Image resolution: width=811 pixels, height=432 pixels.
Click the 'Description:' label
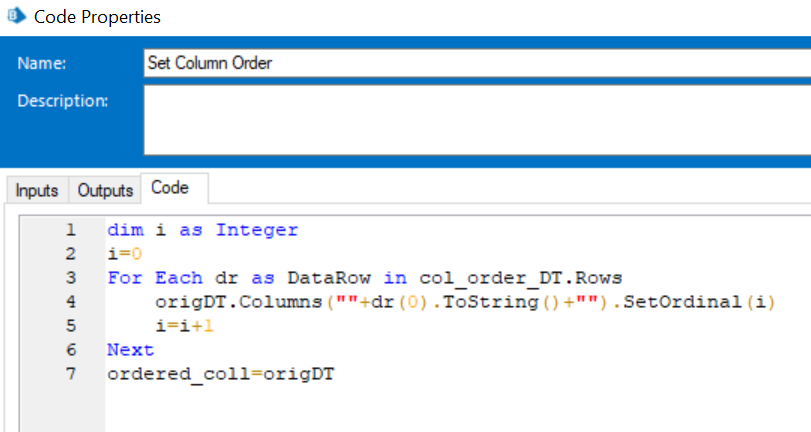pos(63,100)
